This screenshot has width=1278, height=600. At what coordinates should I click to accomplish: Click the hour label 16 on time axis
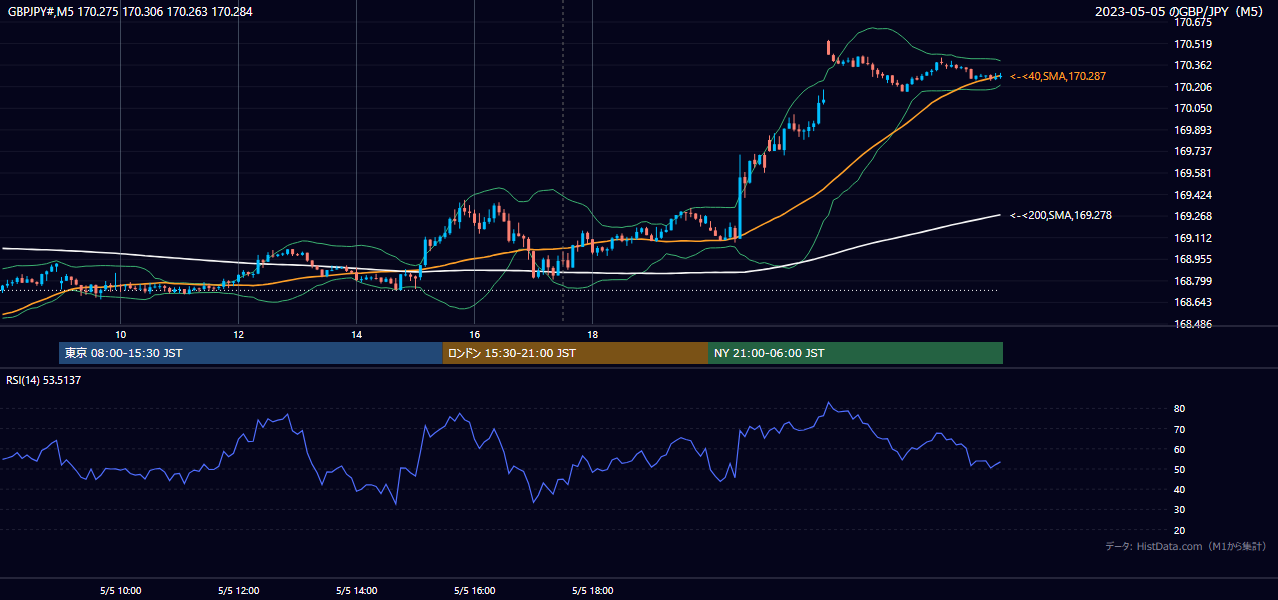click(474, 334)
